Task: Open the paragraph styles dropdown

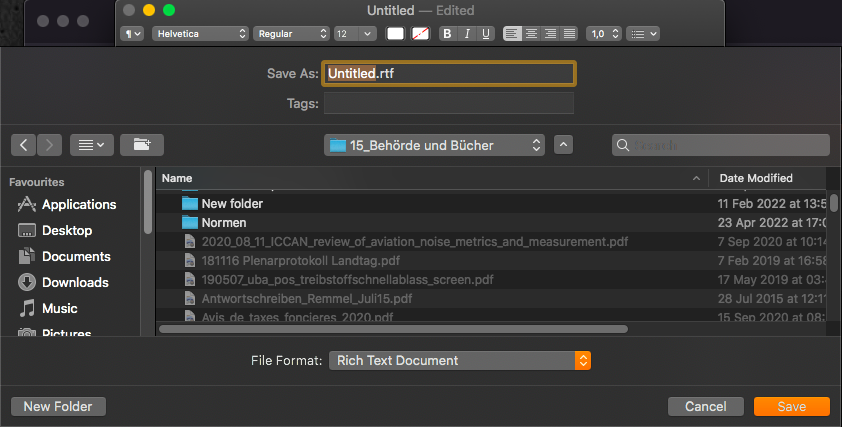Action: tap(132, 34)
